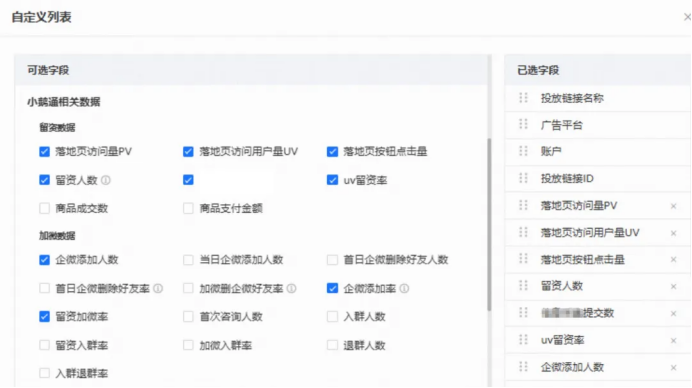Uncheck uv留资率 checkbox
692x388 pixels.
tap(332, 180)
